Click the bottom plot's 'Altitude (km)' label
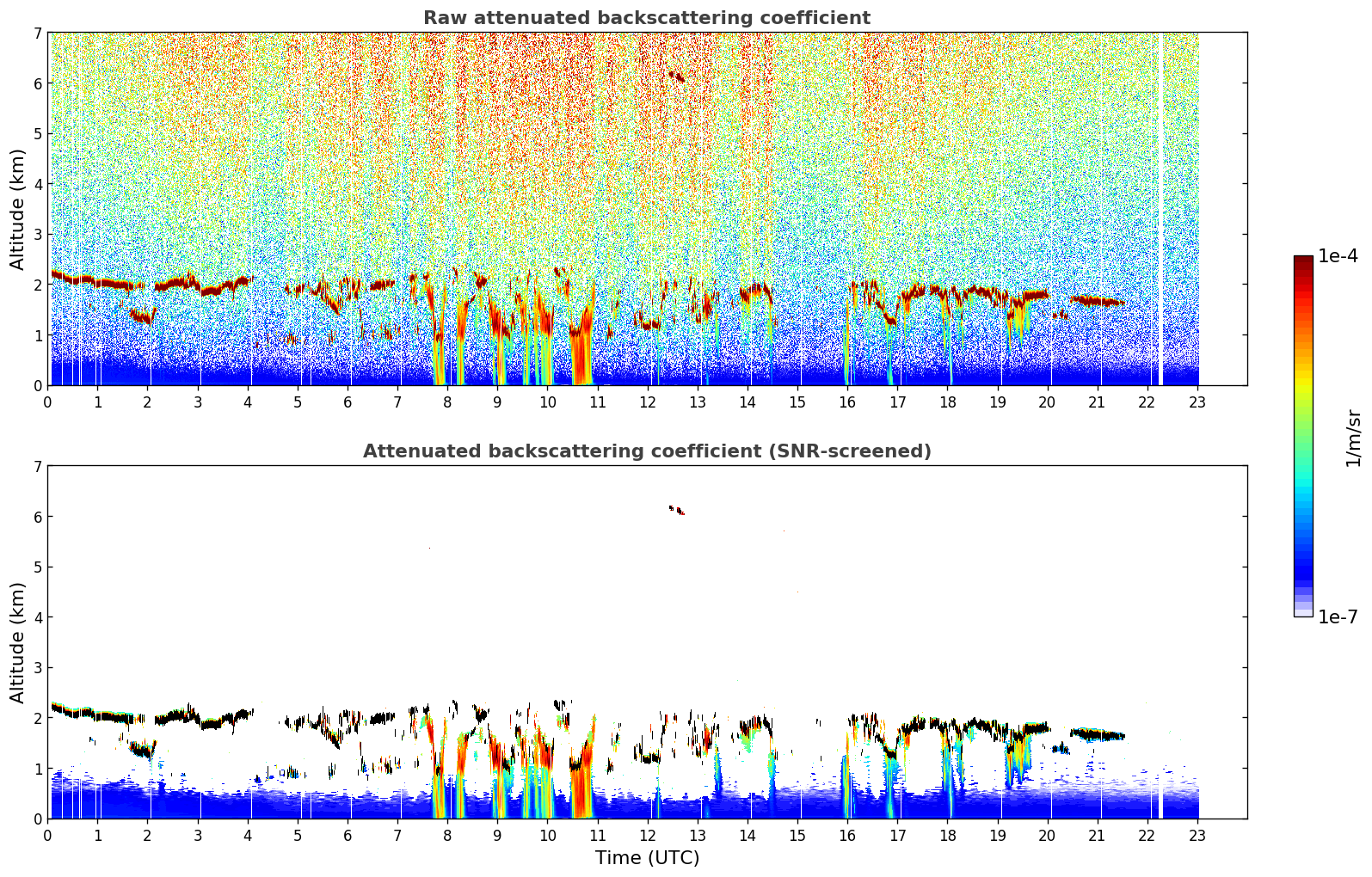Screen dimensions: 1372x877 point(18,642)
